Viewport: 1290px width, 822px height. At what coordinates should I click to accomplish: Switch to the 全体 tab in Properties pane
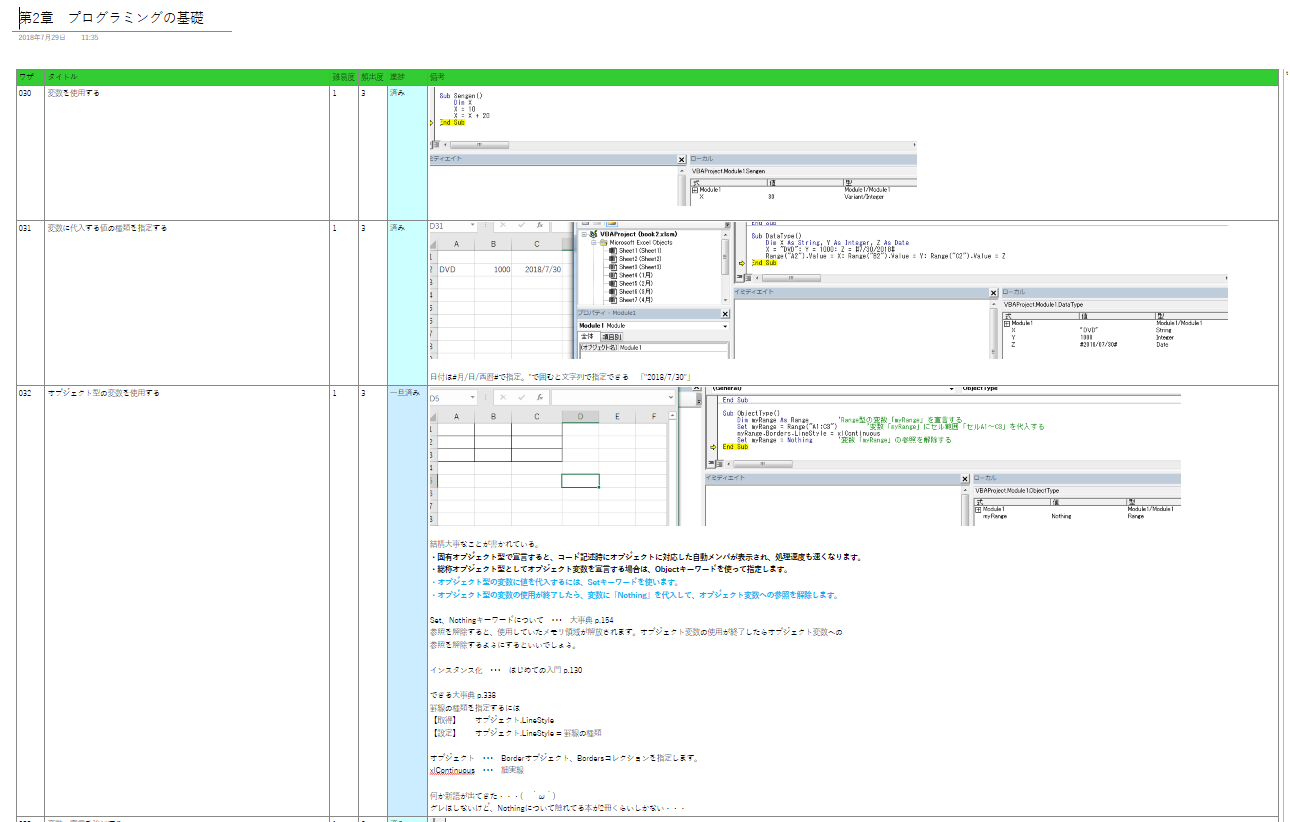click(588, 337)
